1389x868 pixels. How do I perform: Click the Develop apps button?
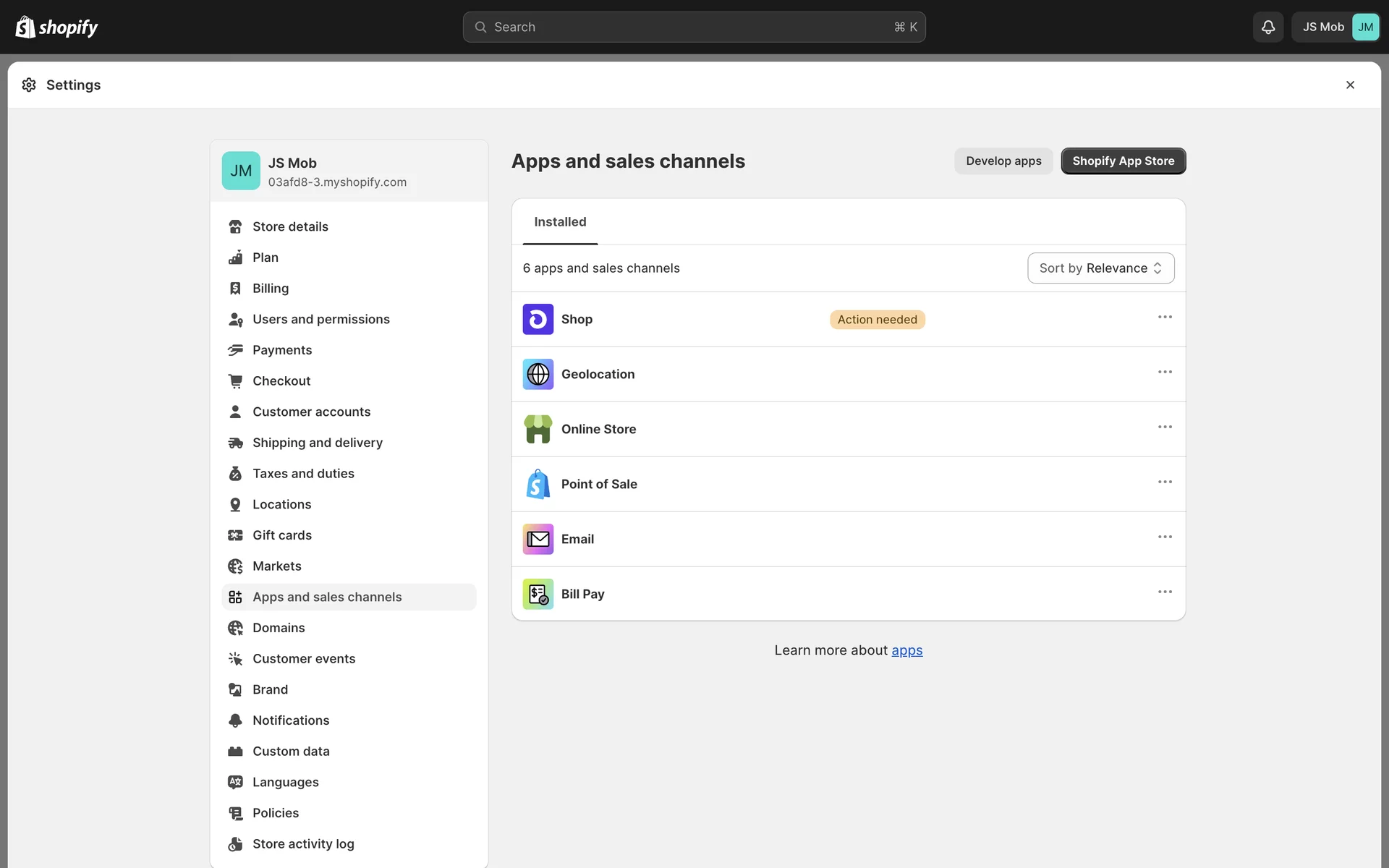pyautogui.click(x=1003, y=161)
